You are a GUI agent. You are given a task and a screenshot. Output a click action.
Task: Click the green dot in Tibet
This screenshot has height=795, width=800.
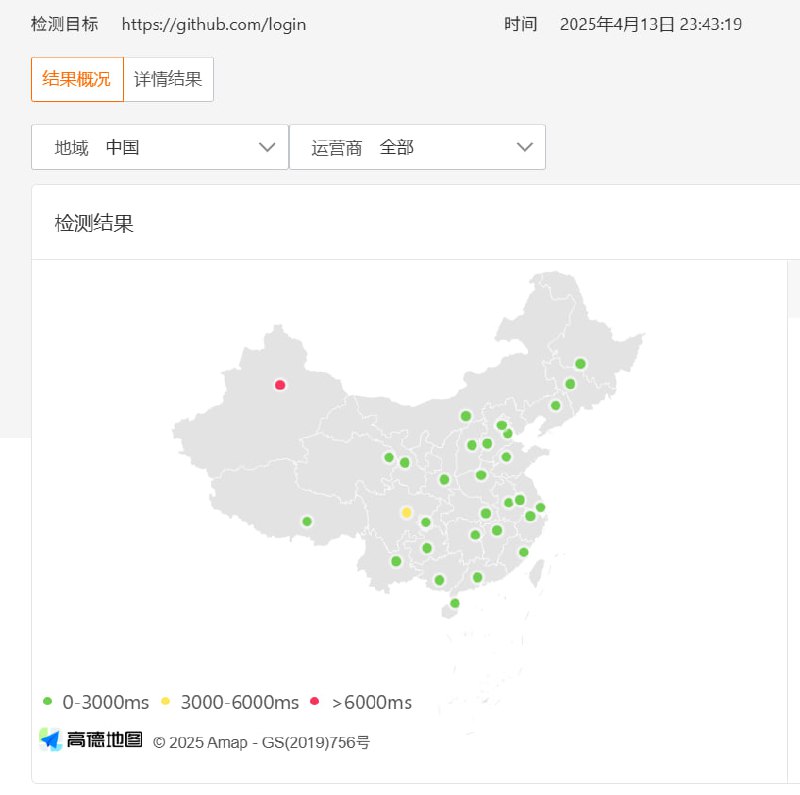point(307,521)
